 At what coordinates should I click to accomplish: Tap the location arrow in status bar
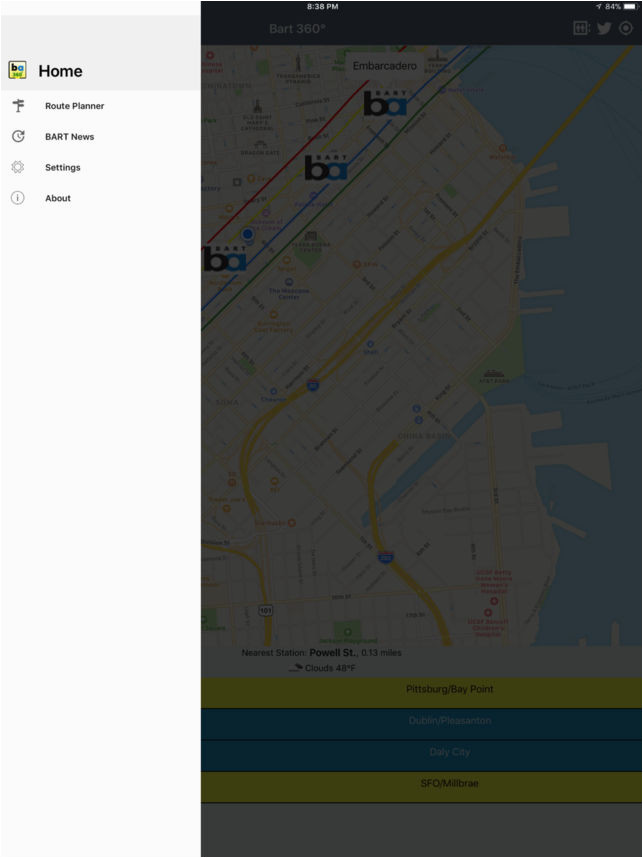(x=599, y=7)
